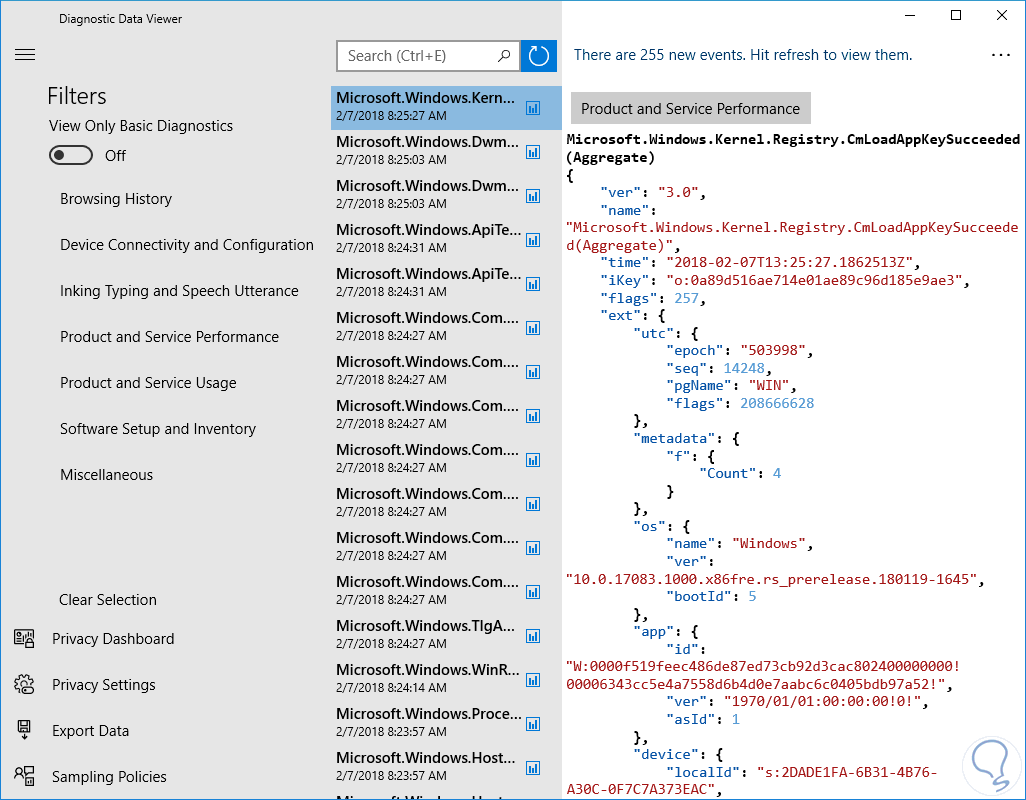Choose Inking Typing and Speech Utterance filter
Screen dimensions: 1026x800
[179, 291]
